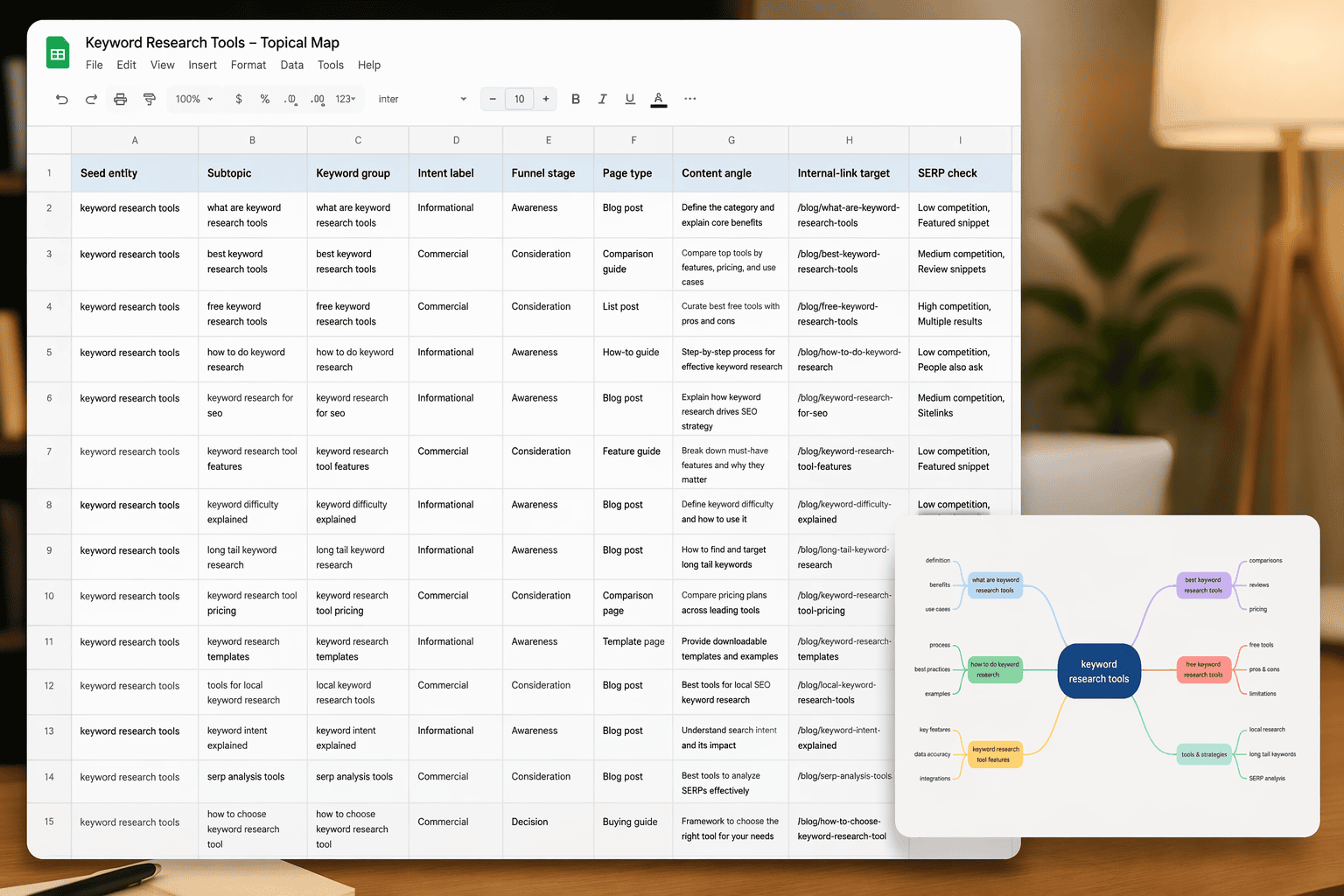Select the 'How-to guide' page type cell
This screenshot has width=1344, height=896.
point(633,360)
